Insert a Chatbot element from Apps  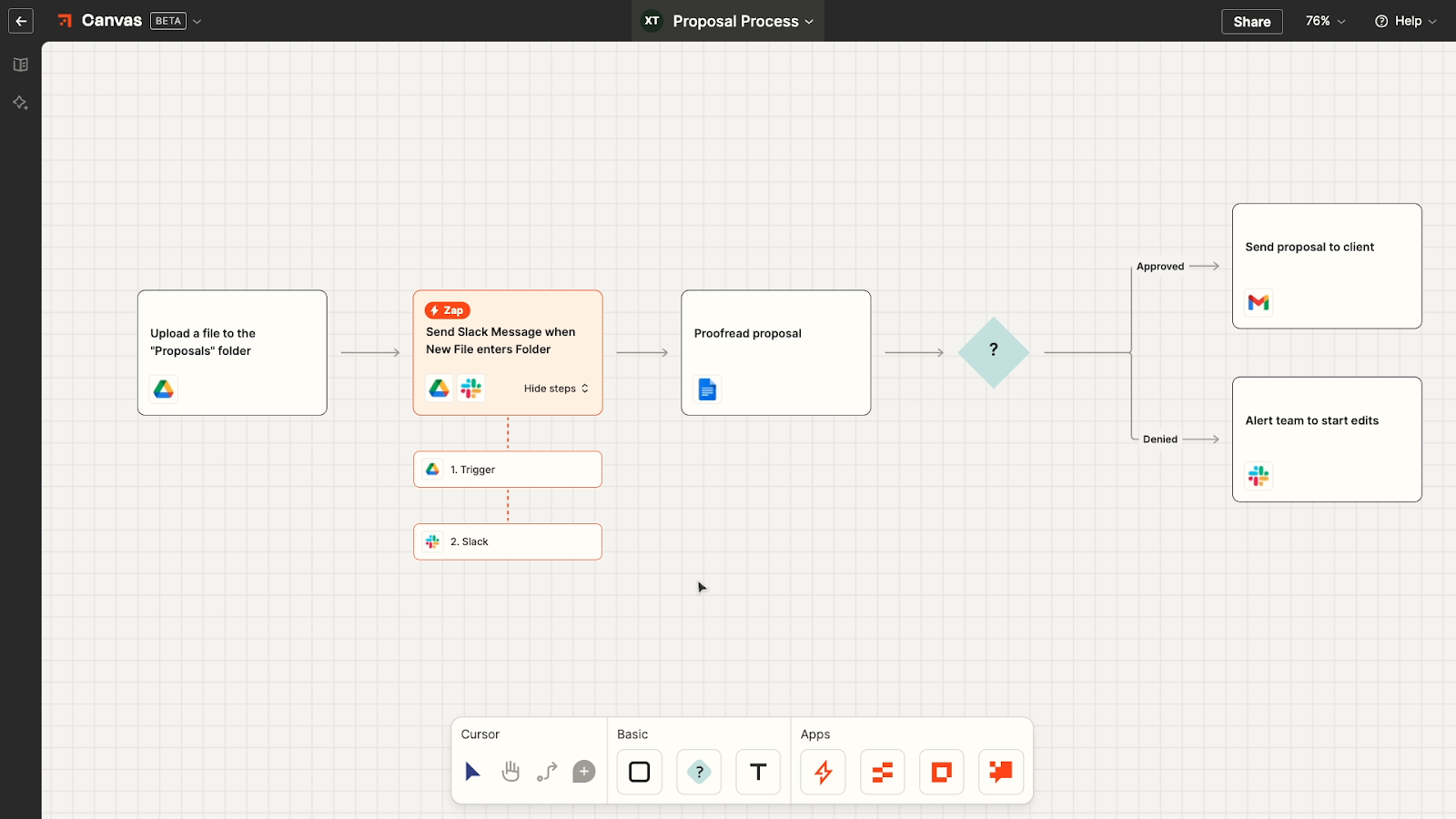tap(1000, 772)
